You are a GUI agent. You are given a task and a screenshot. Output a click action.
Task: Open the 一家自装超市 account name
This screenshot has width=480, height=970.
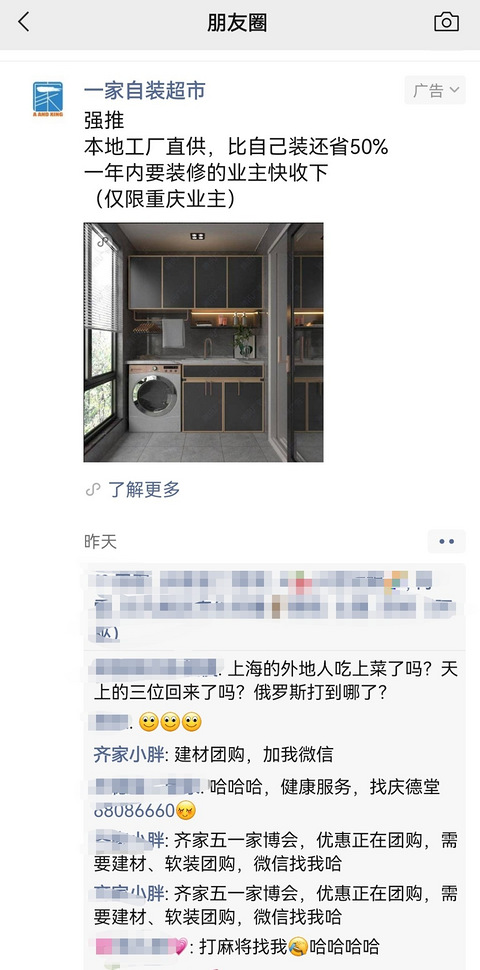click(145, 90)
